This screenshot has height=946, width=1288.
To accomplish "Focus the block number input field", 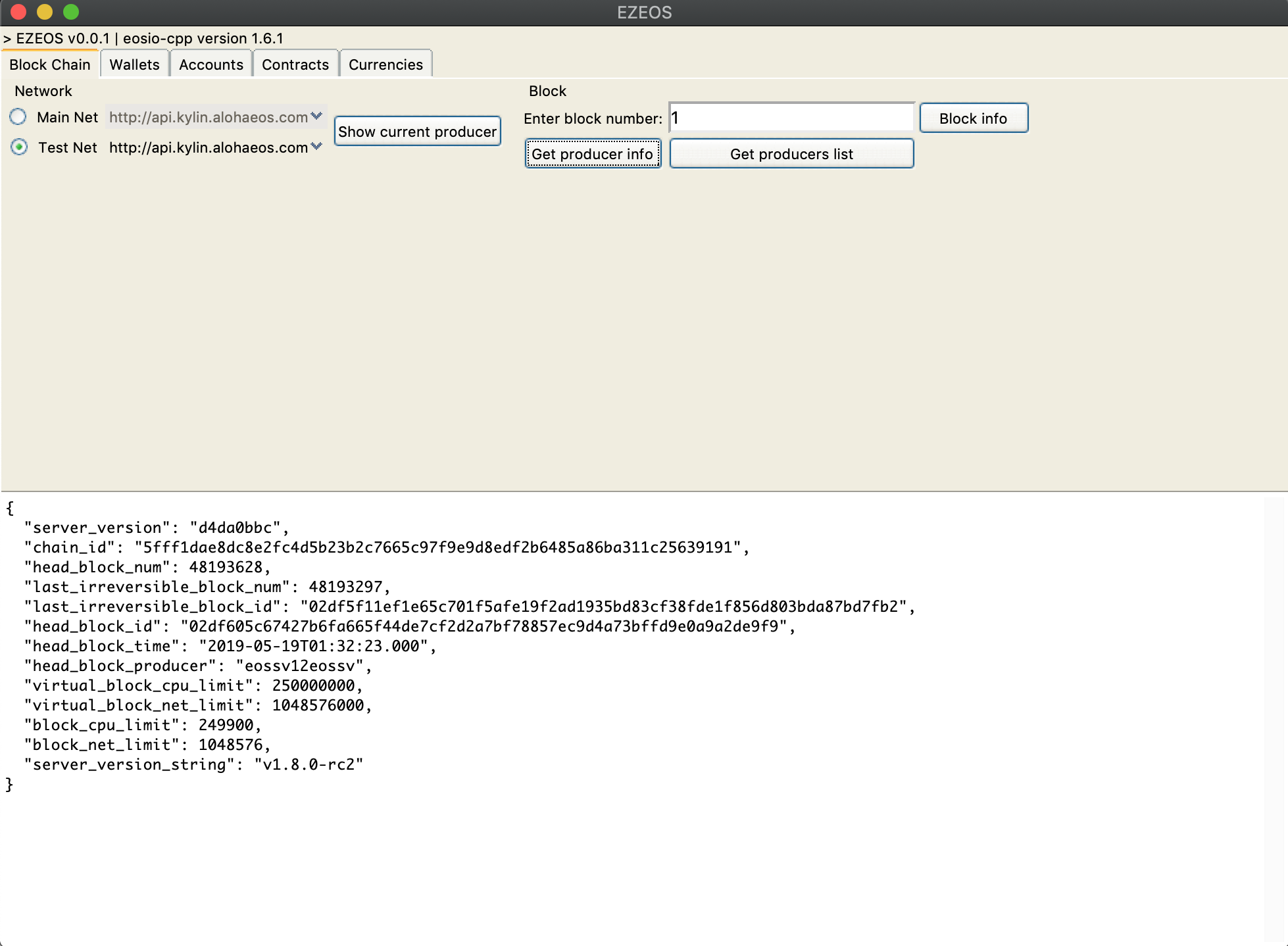I will click(791, 118).
